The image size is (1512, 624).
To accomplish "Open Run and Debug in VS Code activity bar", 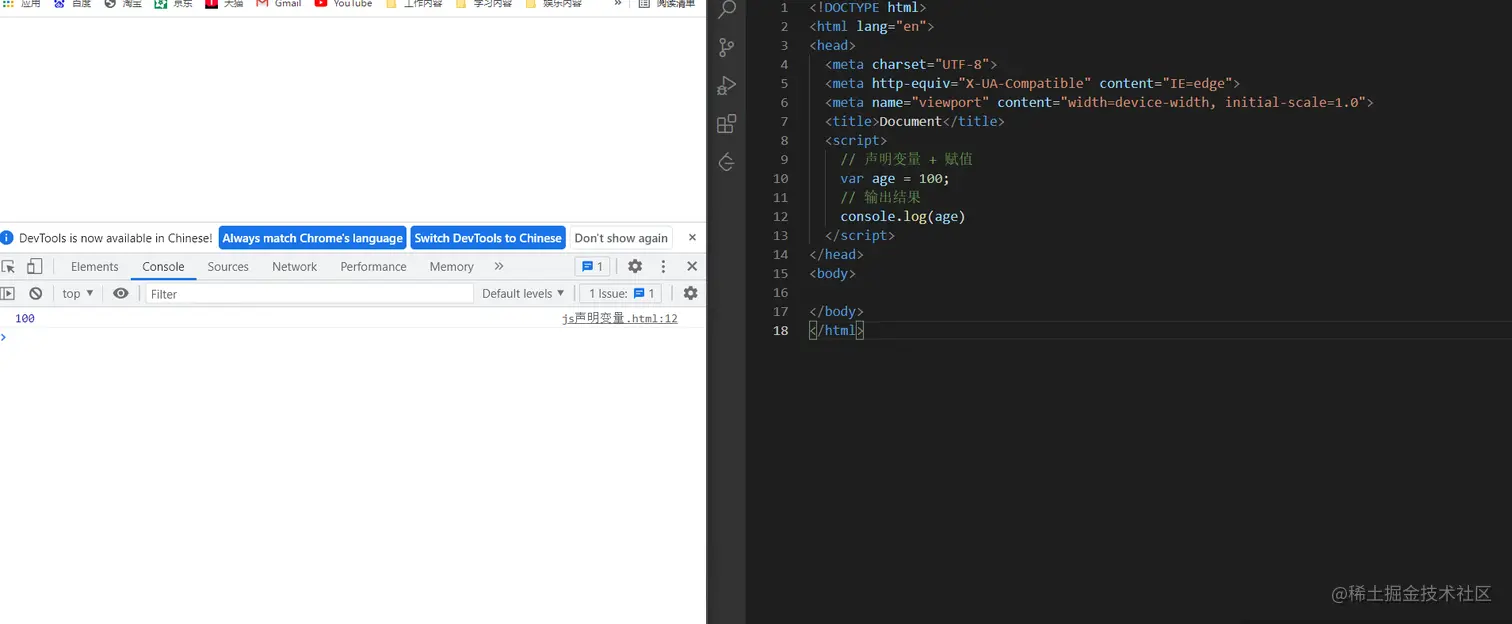I will 727,86.
